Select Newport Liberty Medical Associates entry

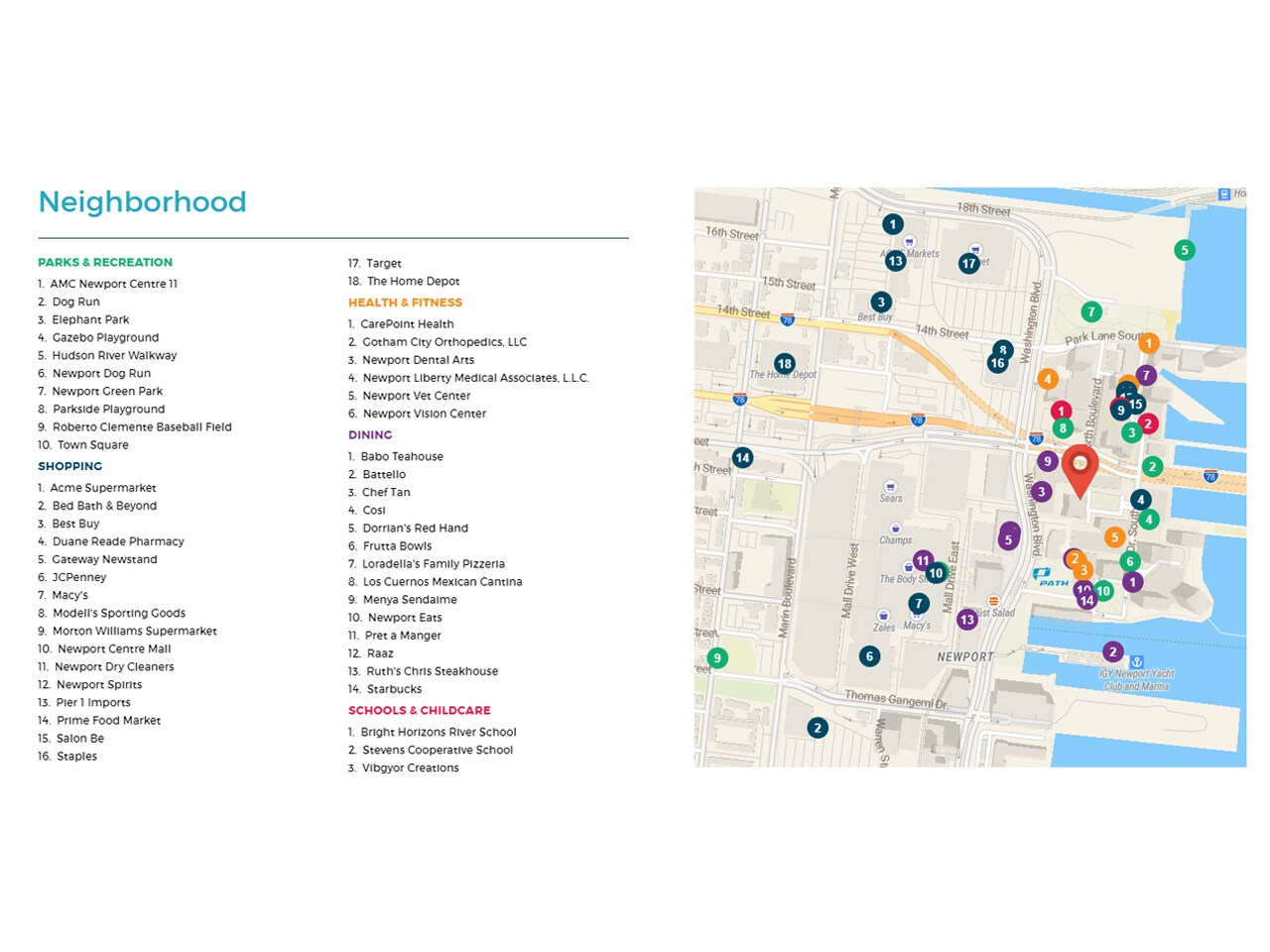pos(468,378)
